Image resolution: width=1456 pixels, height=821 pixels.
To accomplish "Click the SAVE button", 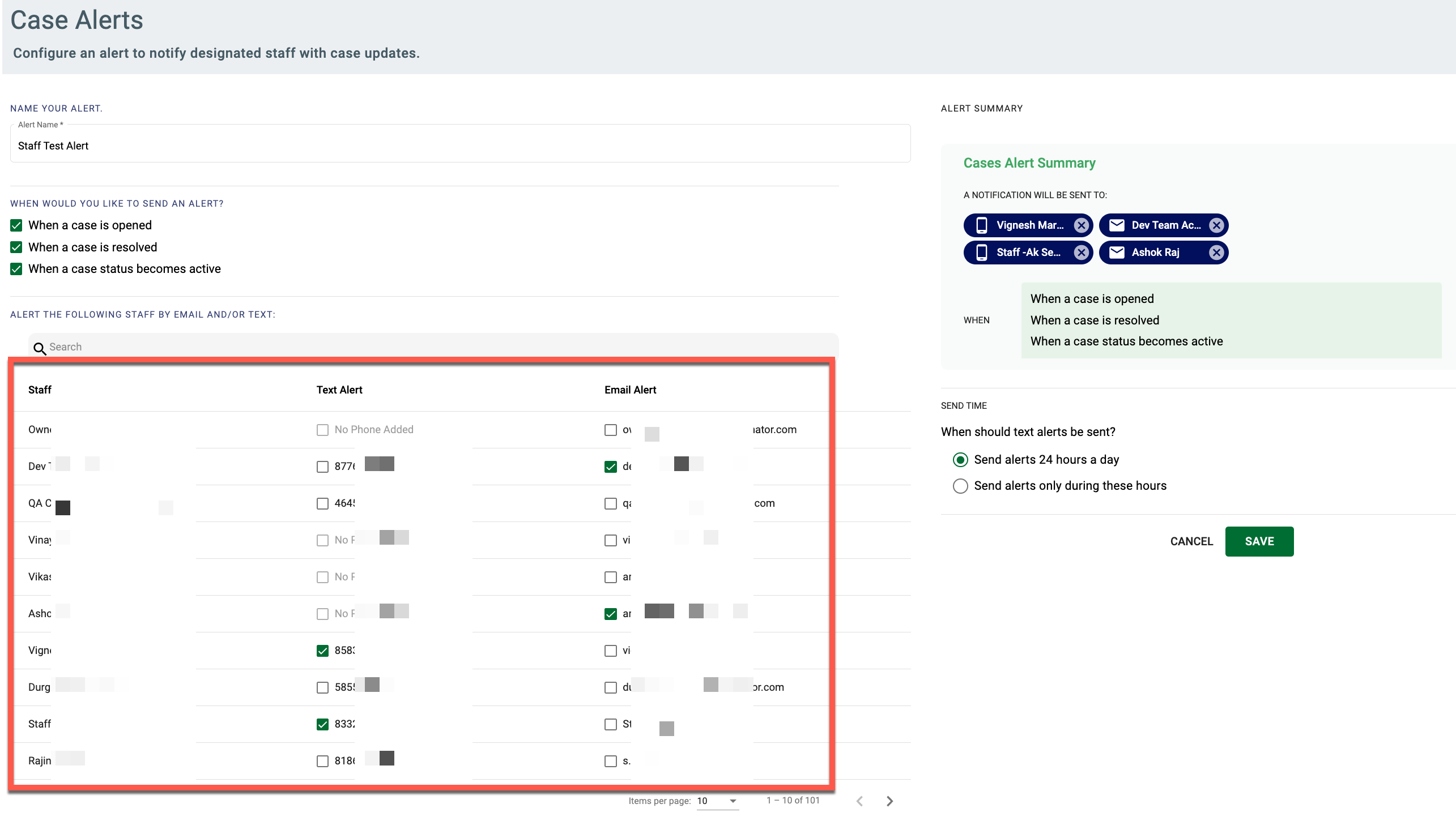I will tap(1259, 541).
